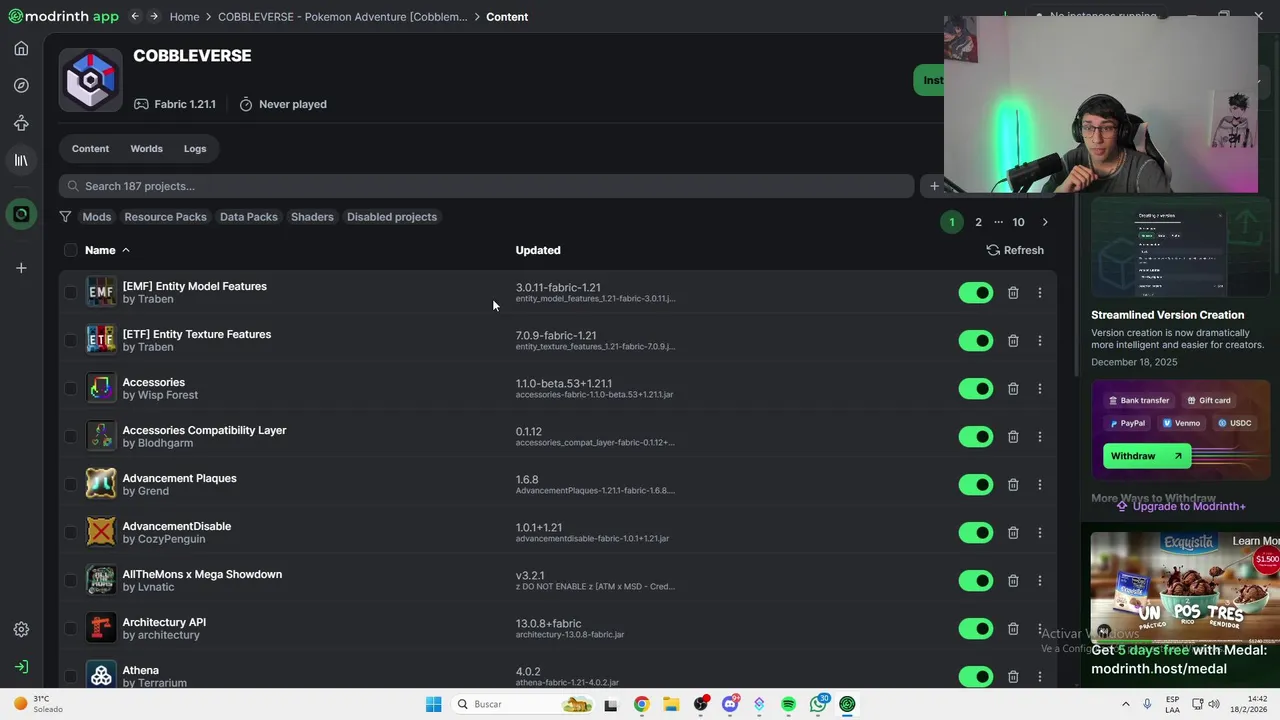This screenshot has height=720, width=1280.
Task: Turn off the Accessories mod toggle
Action: [x=976, y=388]
